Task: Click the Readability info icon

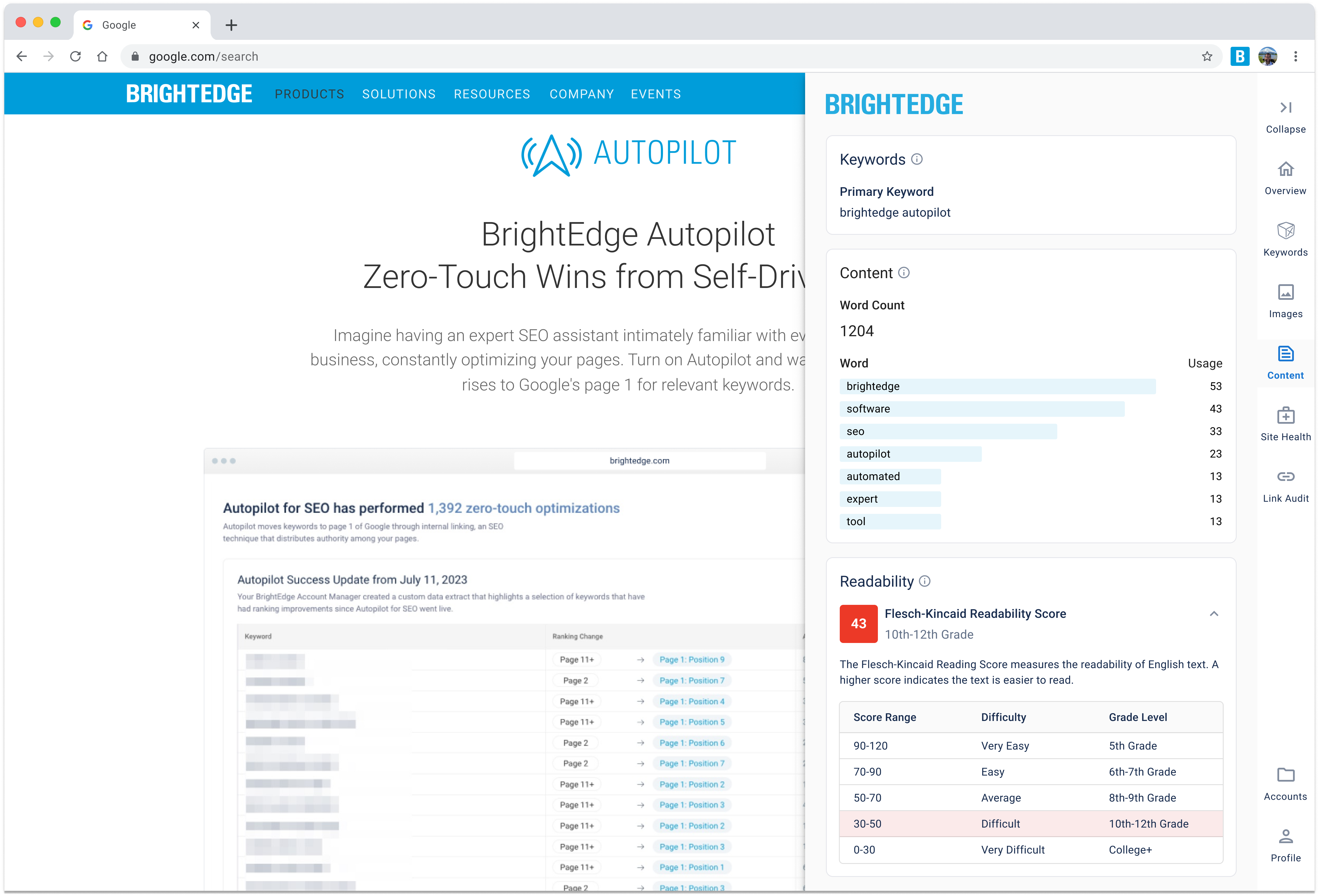Action: tap(925, 581)
